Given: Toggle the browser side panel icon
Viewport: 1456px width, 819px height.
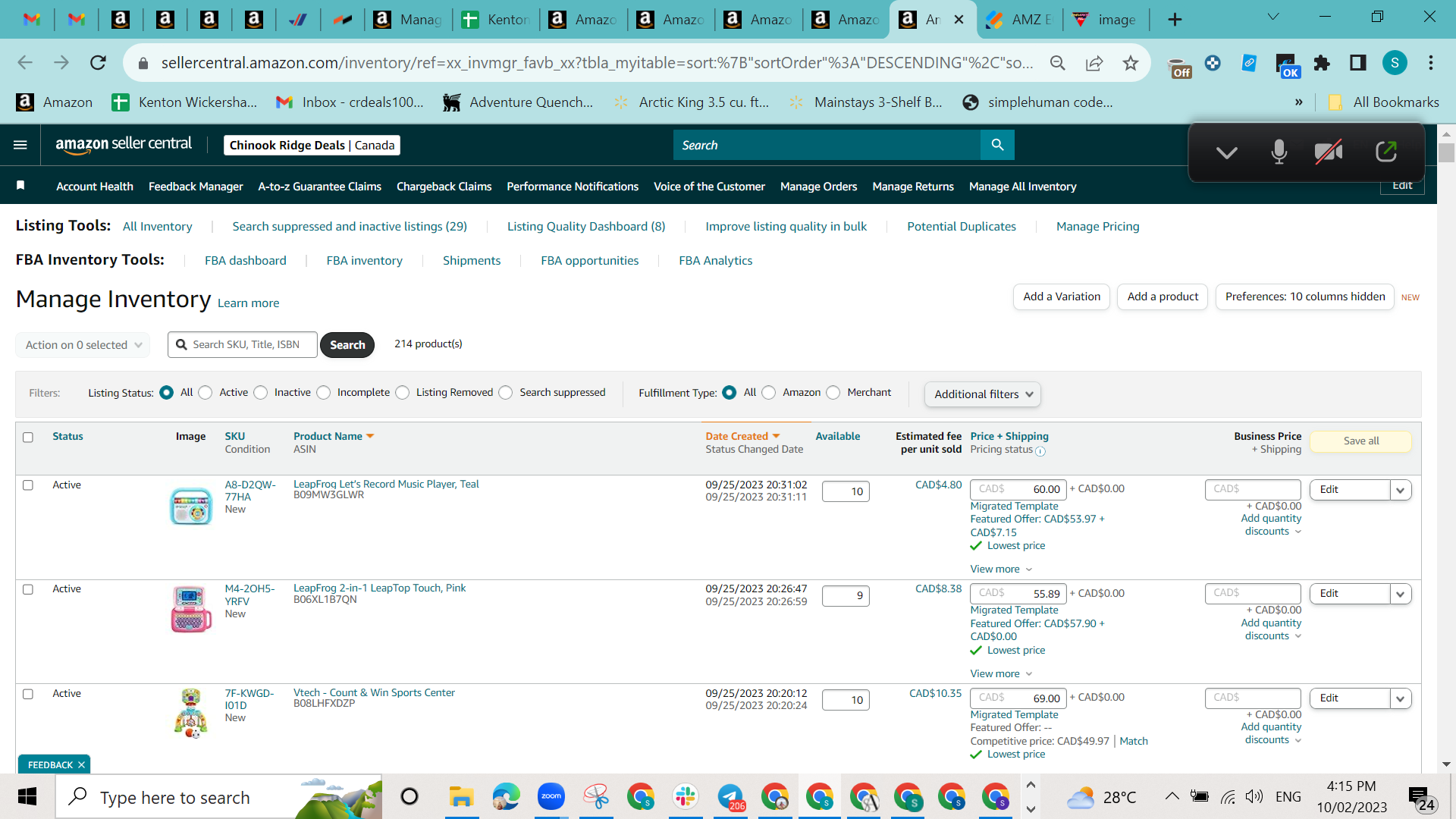Looking at the screenshot, I should [x=1358, y=63].
